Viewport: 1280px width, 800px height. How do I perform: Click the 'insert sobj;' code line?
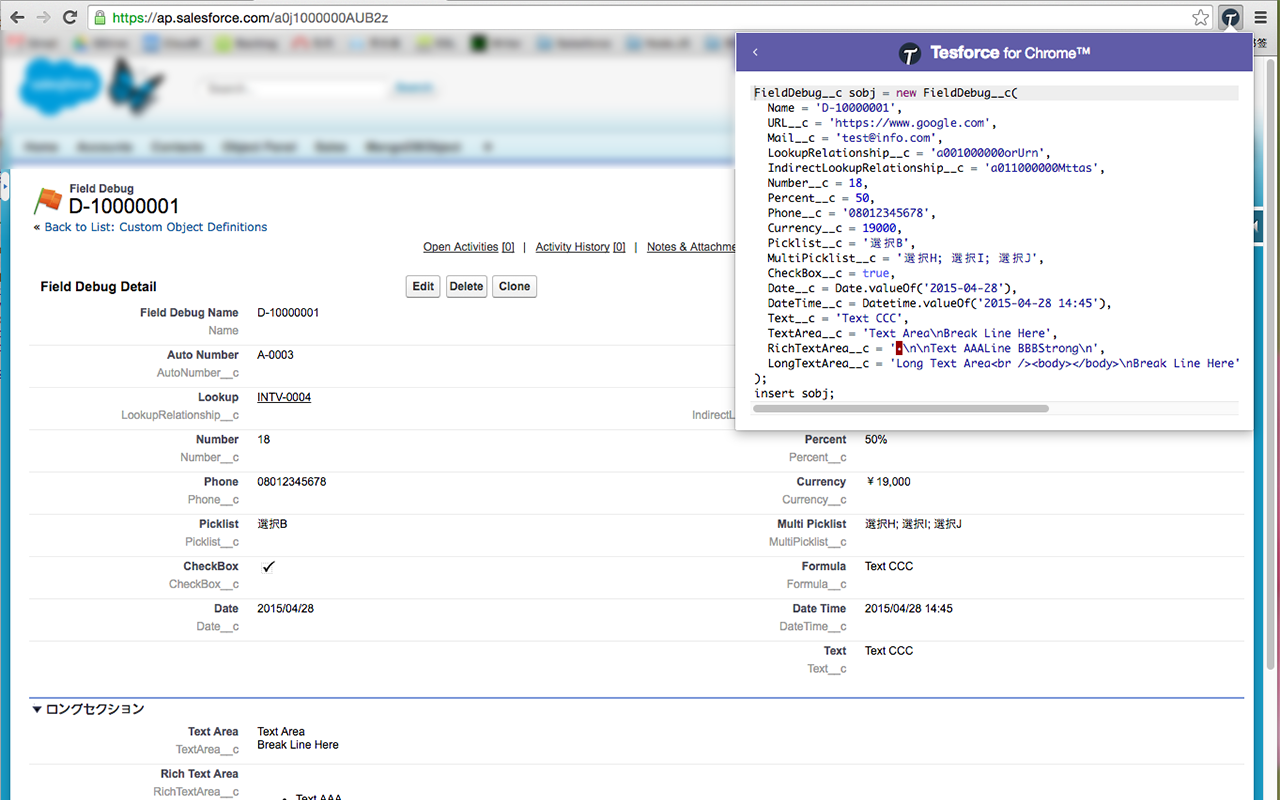(795, 393)
